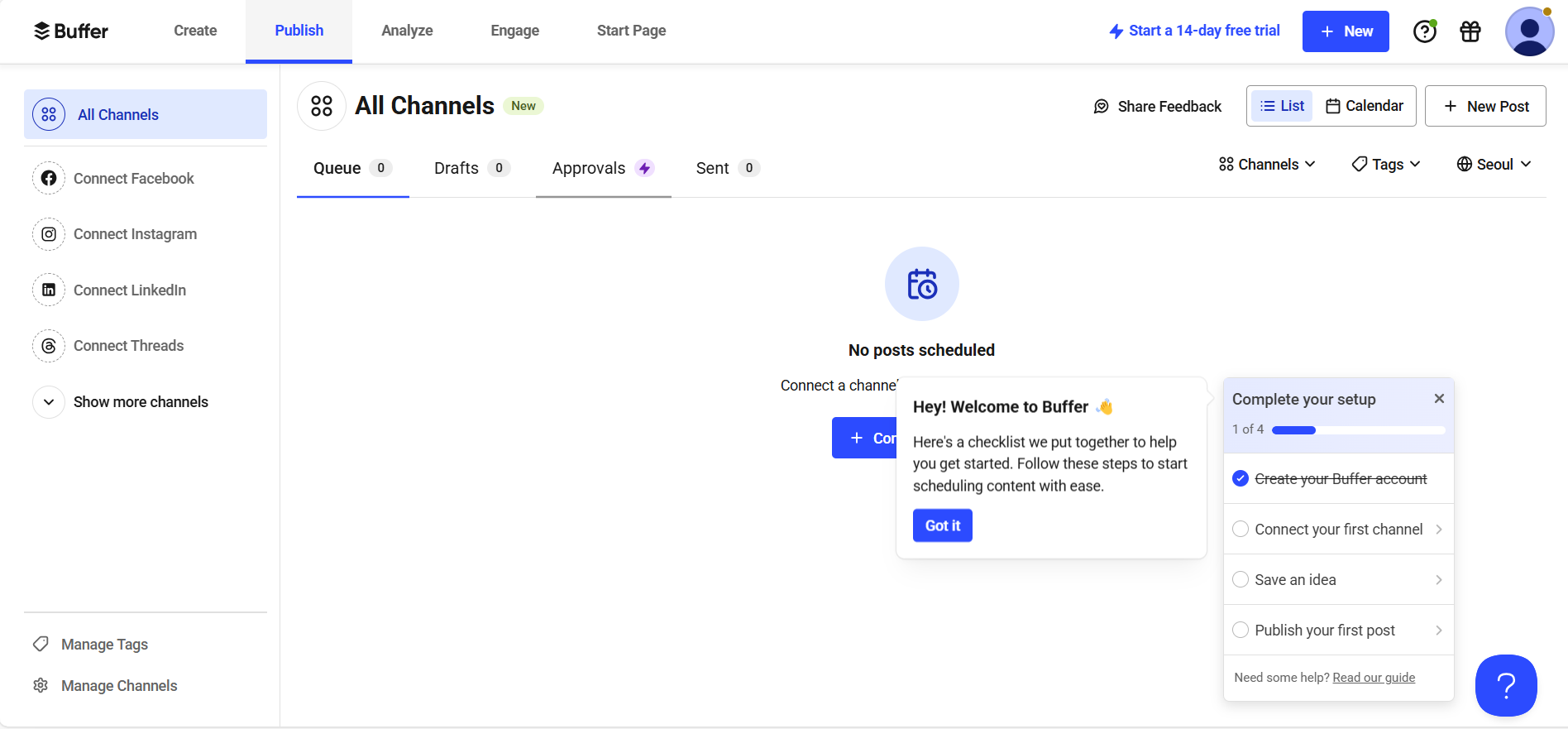Screen dimensions: 1568x729
Task: Click the Manage Channels gear icon
Action: [x=41, y=685]
